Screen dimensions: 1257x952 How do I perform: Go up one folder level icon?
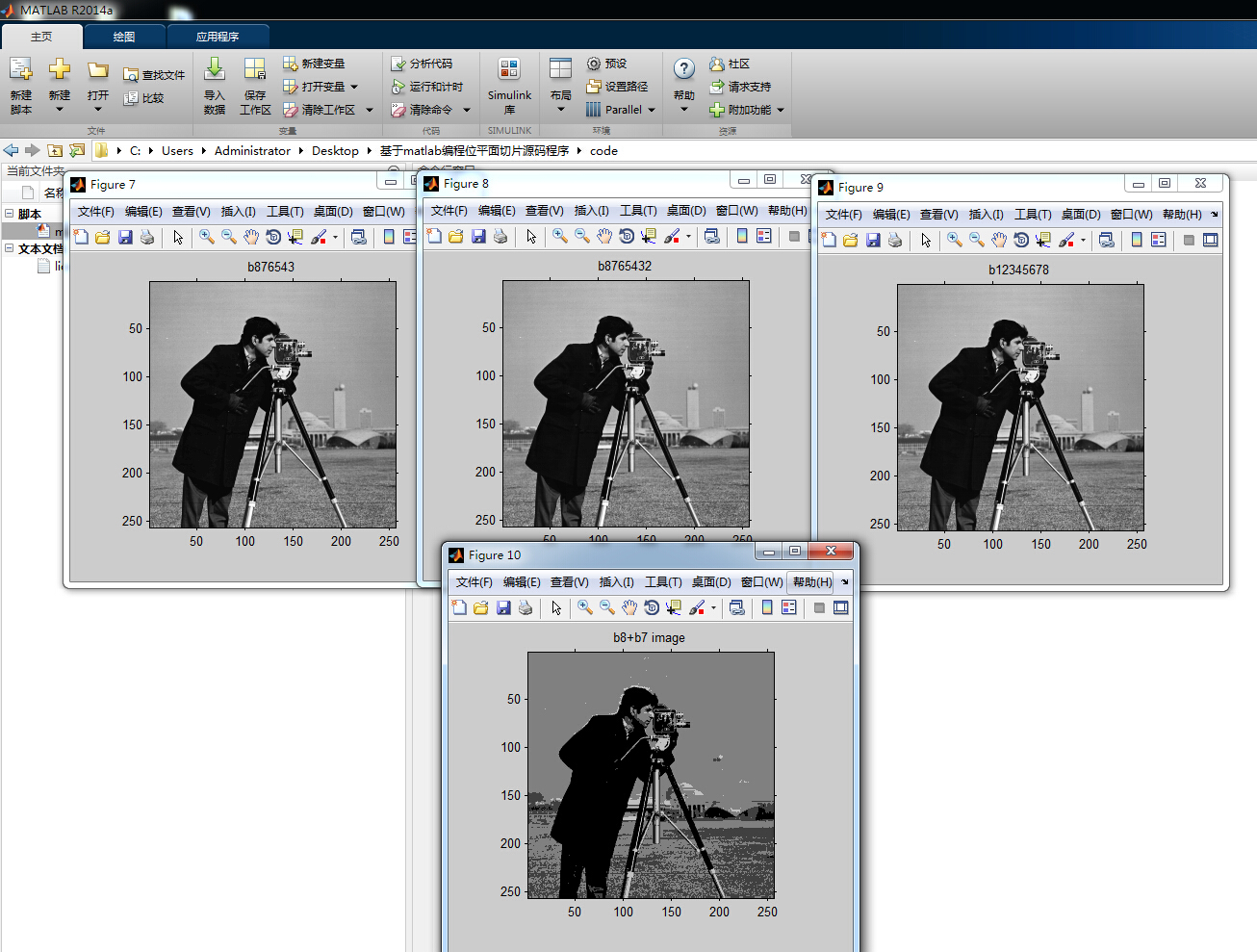pyautogui.click(x=55, y=150)
